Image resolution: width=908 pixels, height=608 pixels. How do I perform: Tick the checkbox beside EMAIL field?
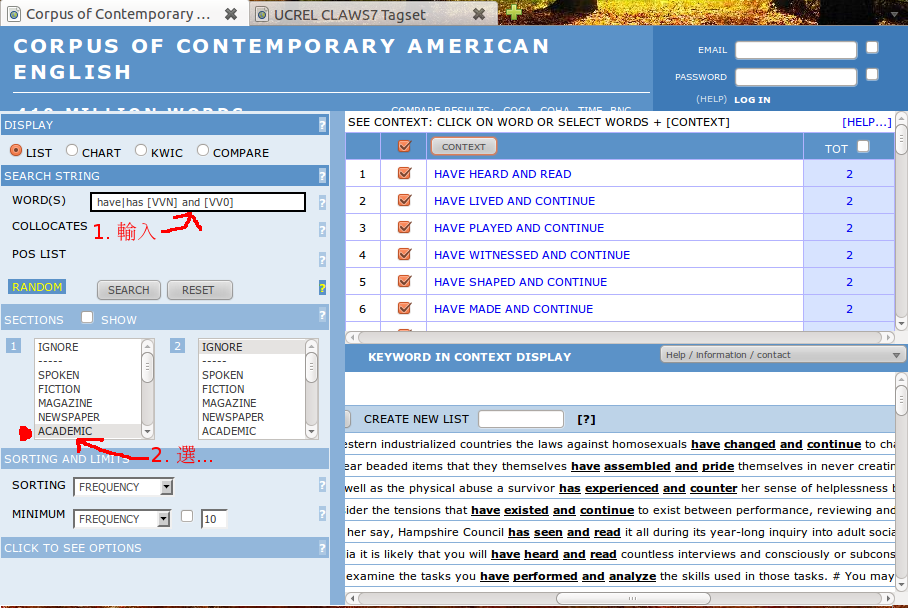click(x=872, y=47)
